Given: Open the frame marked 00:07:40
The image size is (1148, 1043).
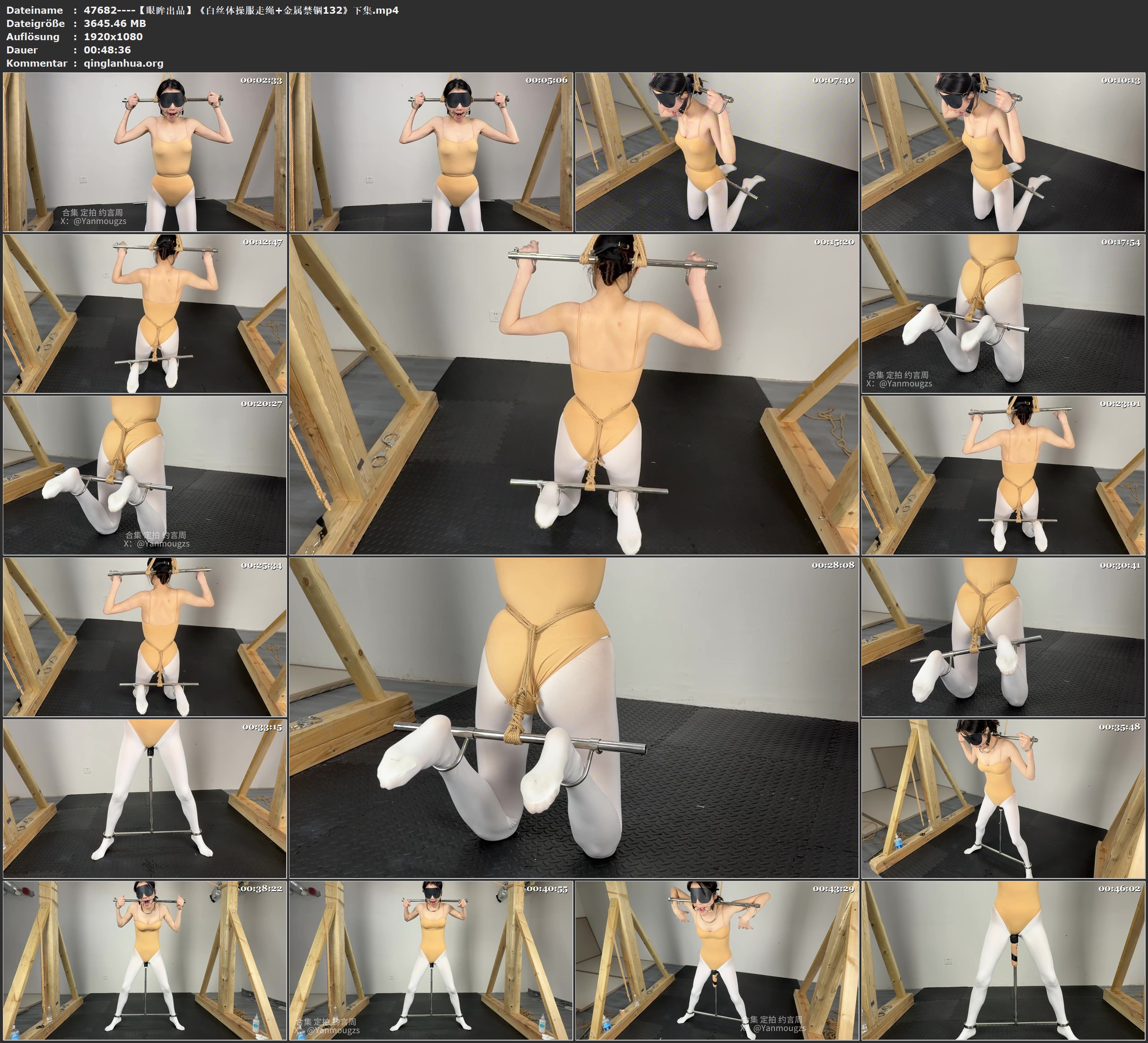Looking at the screenshot, I should click(x=717, y=152).
